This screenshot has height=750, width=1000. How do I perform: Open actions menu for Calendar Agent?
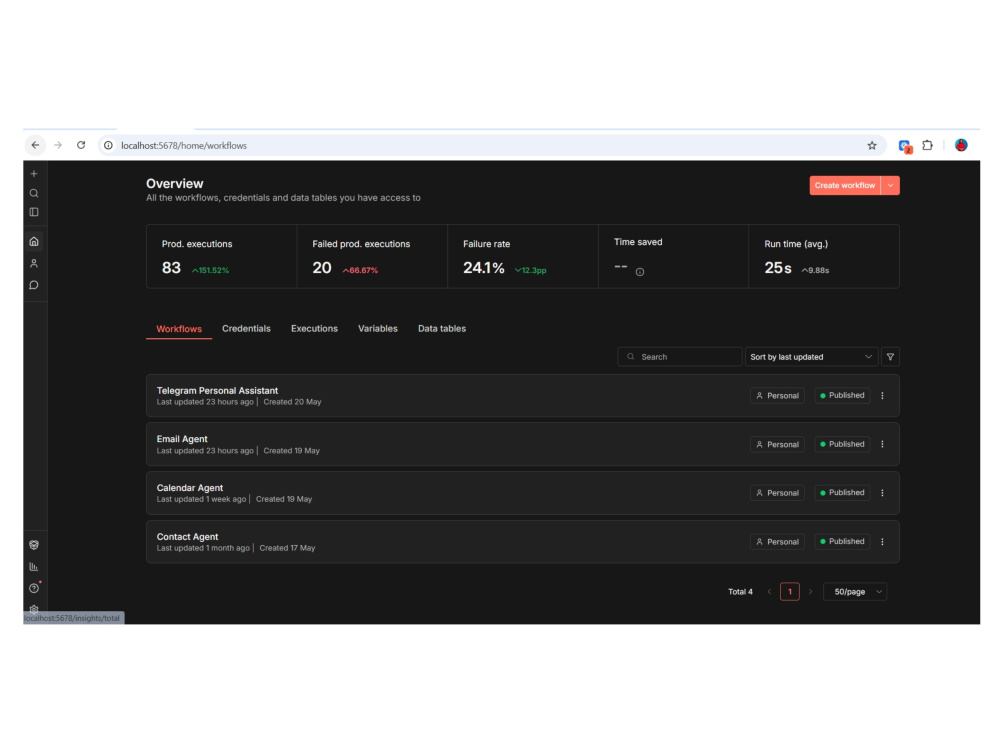pyautogui.click(x=883, y=493)
